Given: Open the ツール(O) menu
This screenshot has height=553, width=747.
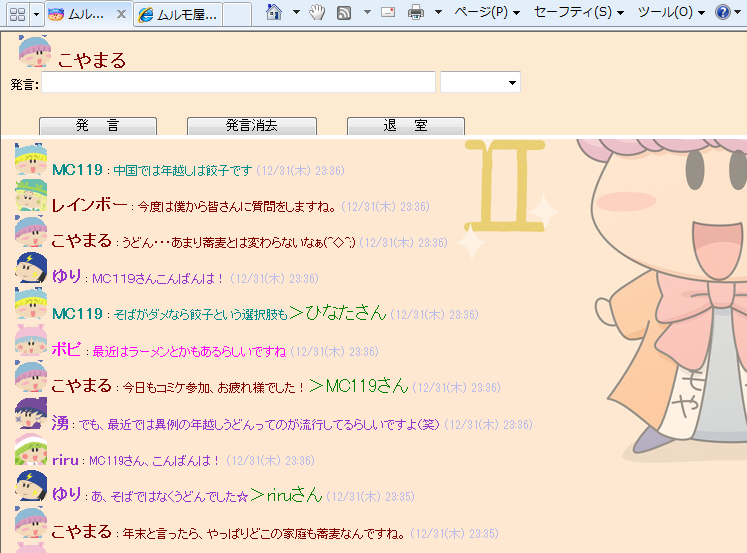Looking at the screenshot, I should point(670,13).
